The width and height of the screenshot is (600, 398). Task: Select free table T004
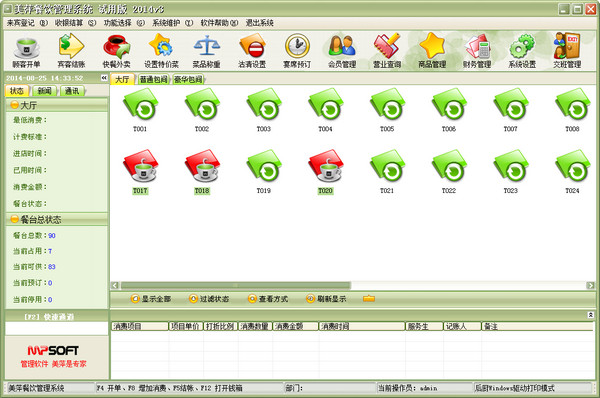tap(326, 110)
